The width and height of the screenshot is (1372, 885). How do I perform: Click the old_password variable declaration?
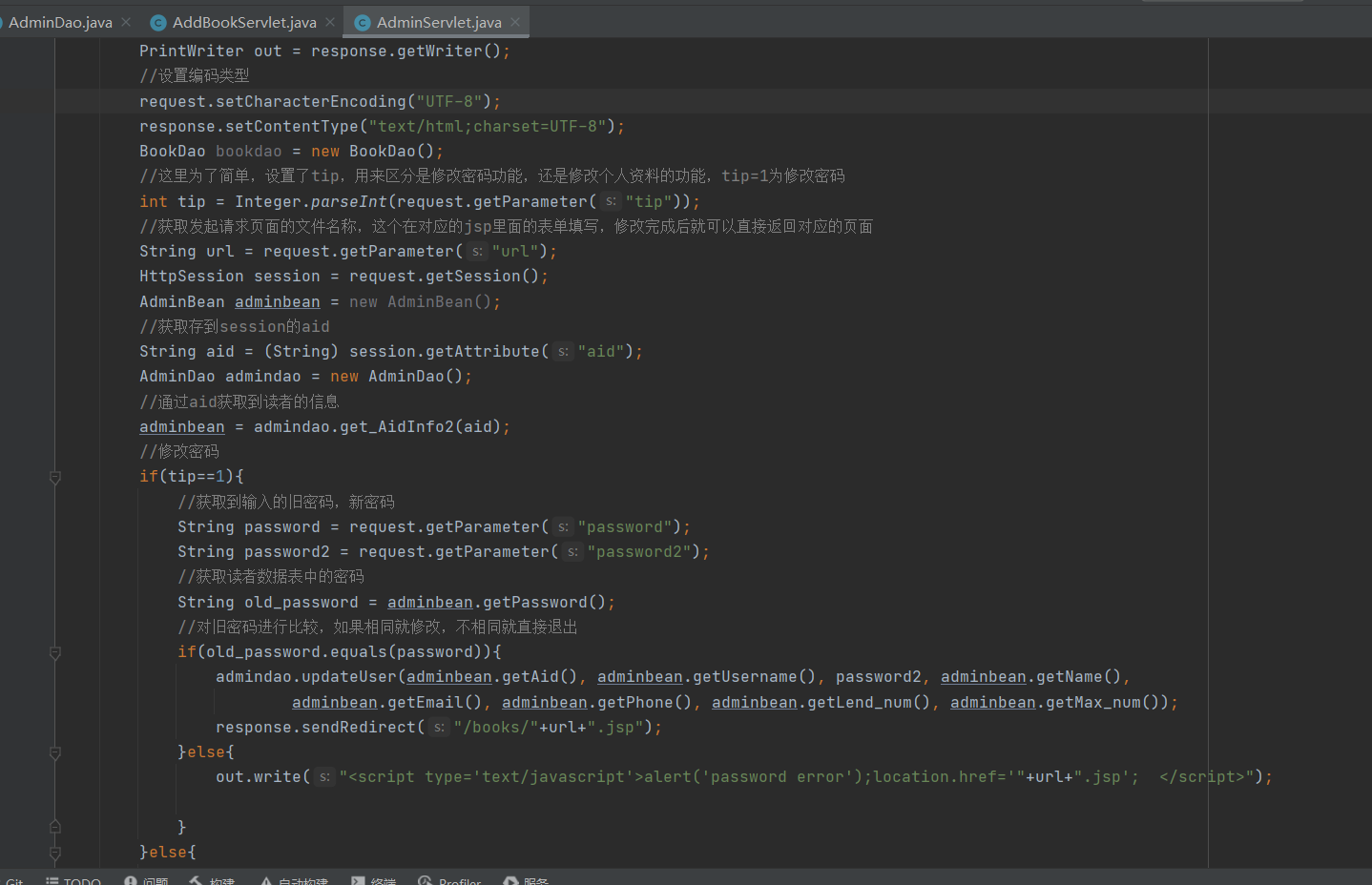pos(301,602)
